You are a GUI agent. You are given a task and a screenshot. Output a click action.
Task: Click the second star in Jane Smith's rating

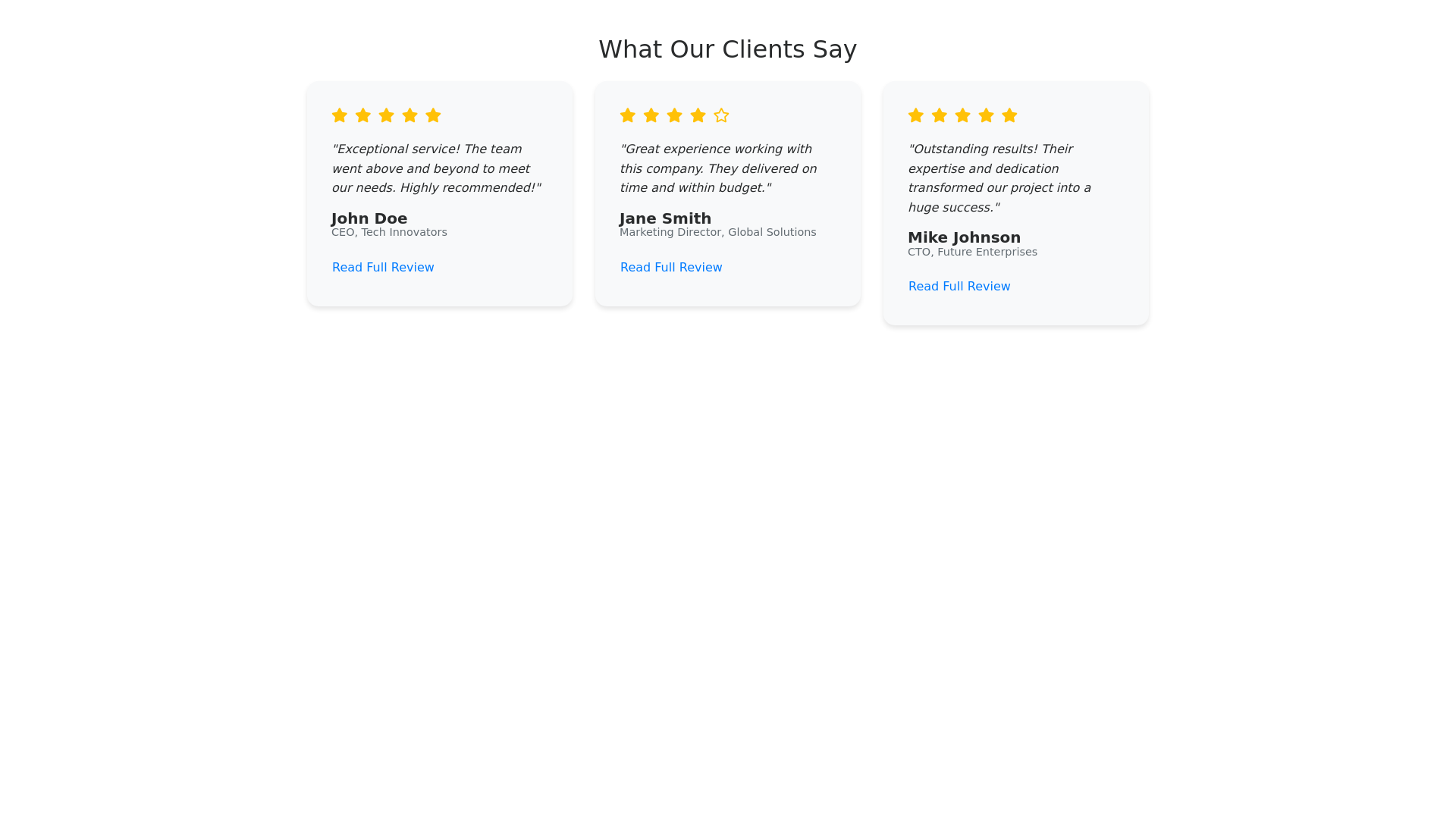coord(651,115)
